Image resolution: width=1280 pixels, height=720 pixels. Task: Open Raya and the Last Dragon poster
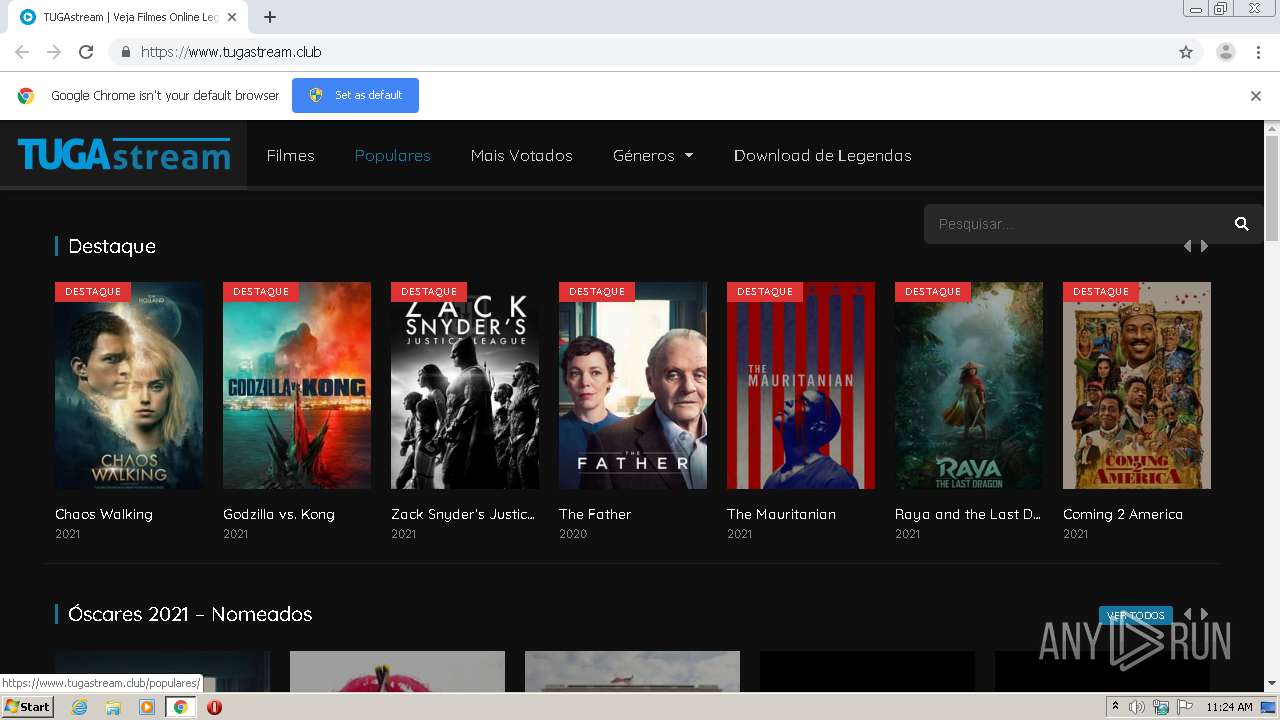pos(969,385)
